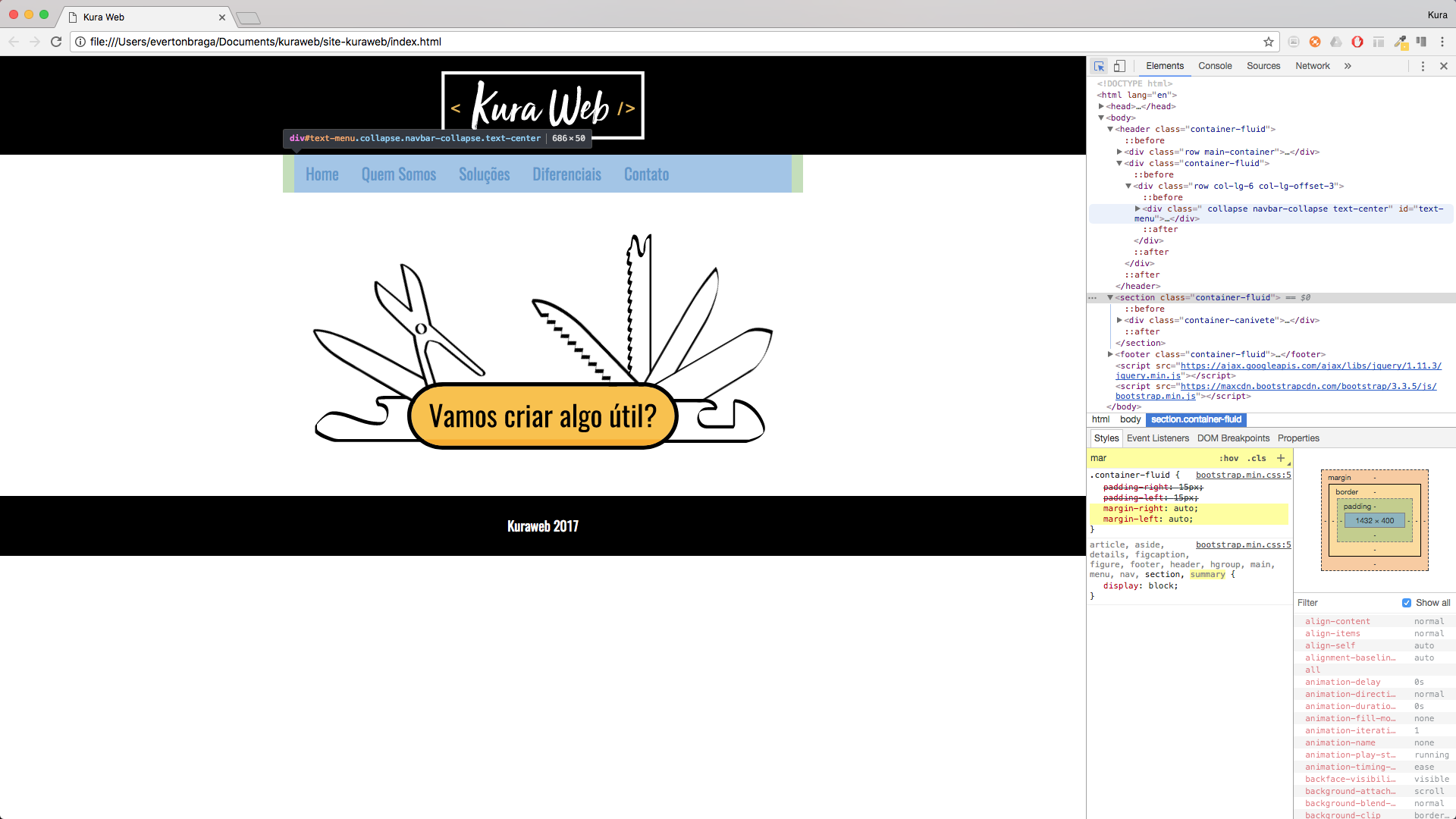Viewport: 1456px width, 819px height.
Task: Click the Contato navigation link
Action: [647, 174]
